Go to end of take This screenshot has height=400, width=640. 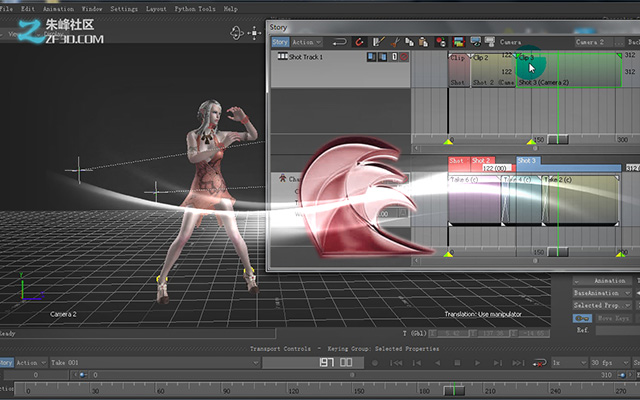pyautogui.click(x=518, y=363)
